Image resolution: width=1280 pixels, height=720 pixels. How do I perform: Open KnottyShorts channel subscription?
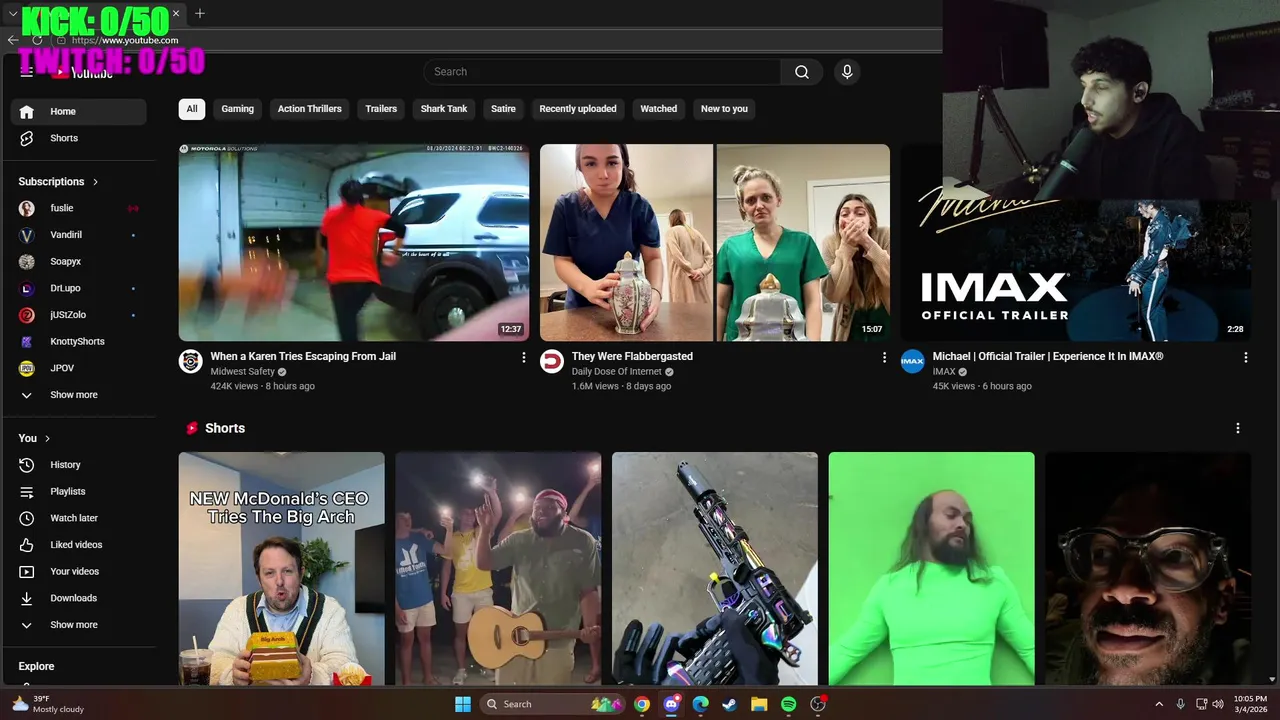pos(78,342)
